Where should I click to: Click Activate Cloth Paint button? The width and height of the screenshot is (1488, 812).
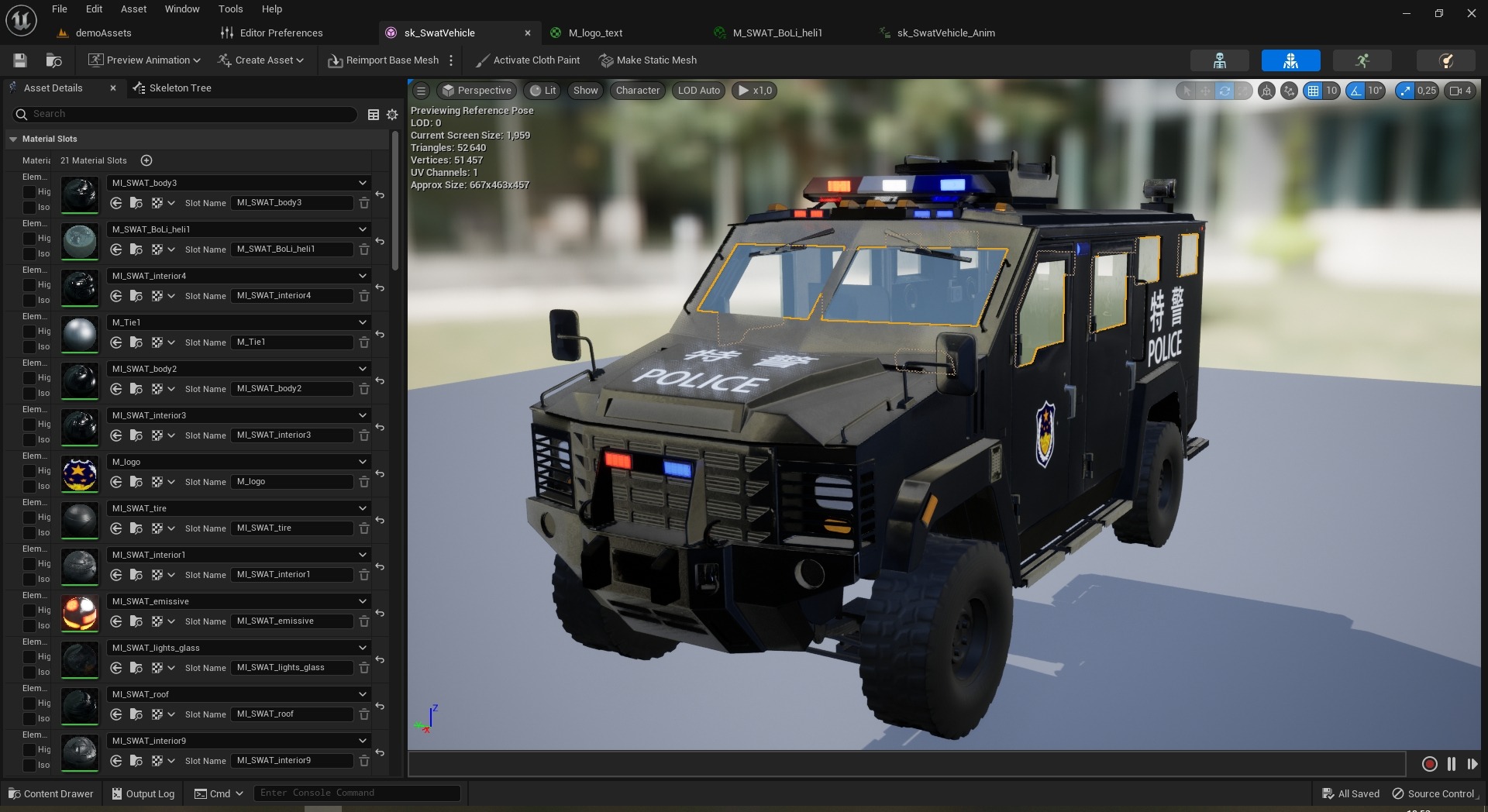click(x=527, y=60)
